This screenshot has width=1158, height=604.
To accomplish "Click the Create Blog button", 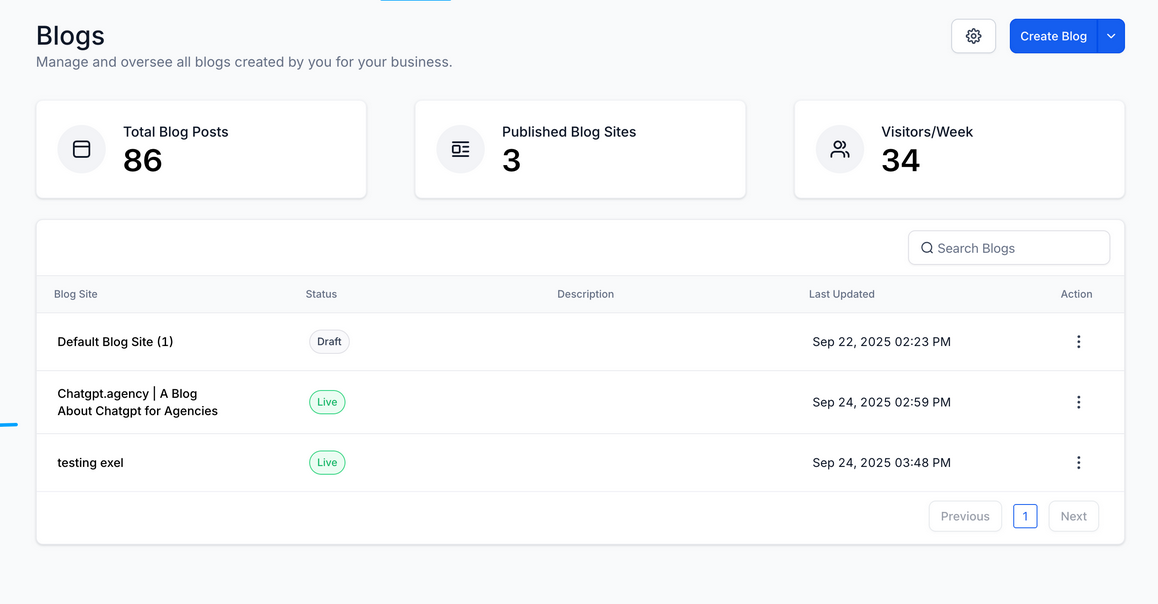I will coord(1053,36).
